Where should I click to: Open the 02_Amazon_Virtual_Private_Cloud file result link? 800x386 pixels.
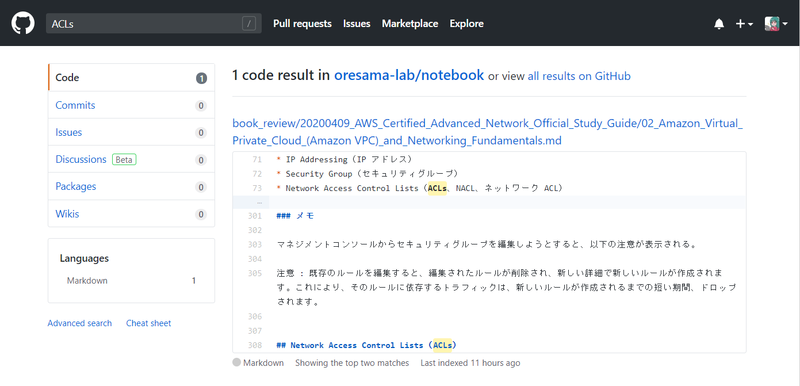[487, 132]
